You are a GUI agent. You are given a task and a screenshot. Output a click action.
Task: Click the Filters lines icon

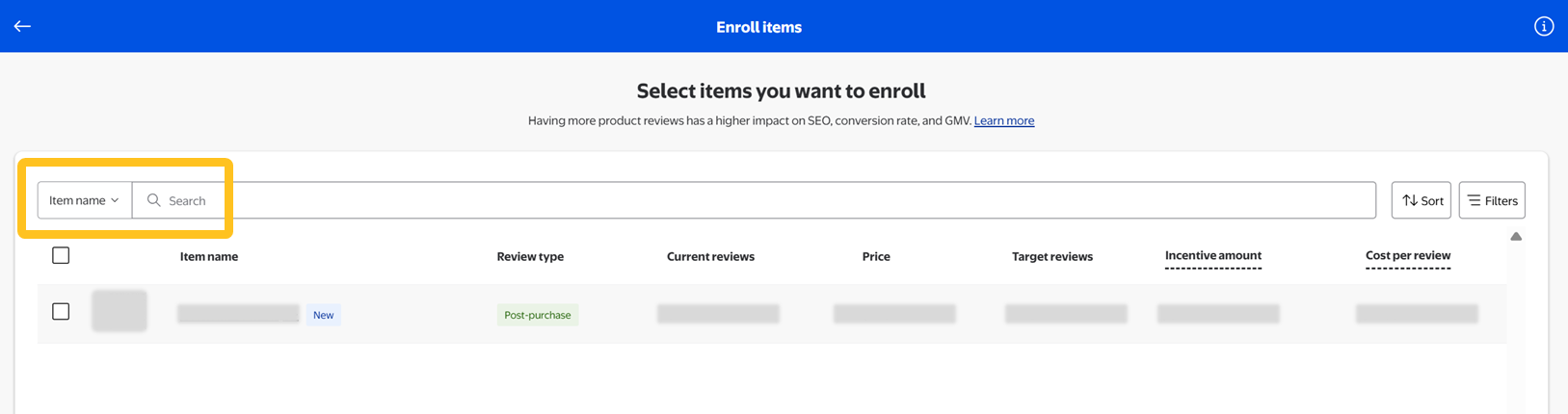[x=1474, y=200]
